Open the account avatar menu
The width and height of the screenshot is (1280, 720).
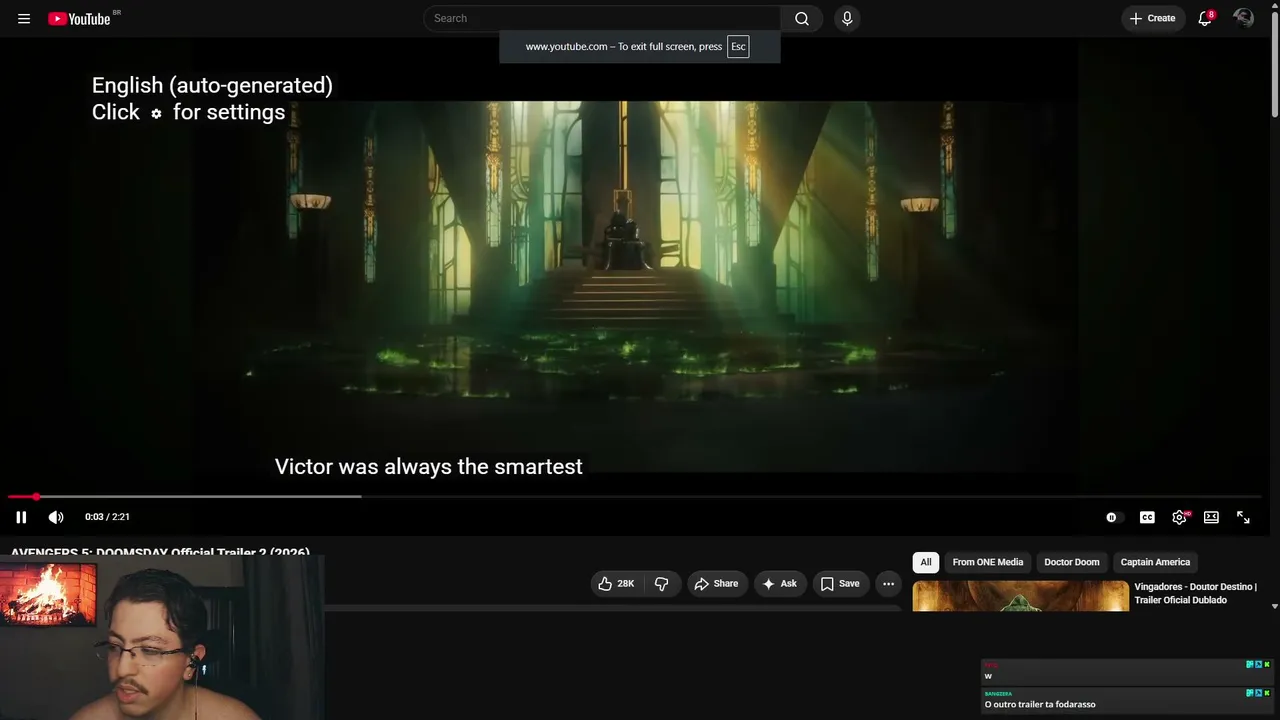coord(1243,18)
